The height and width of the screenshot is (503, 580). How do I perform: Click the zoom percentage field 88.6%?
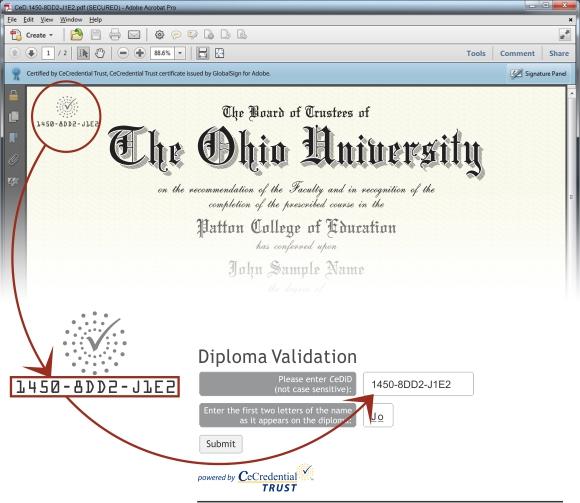pos(162,53)
